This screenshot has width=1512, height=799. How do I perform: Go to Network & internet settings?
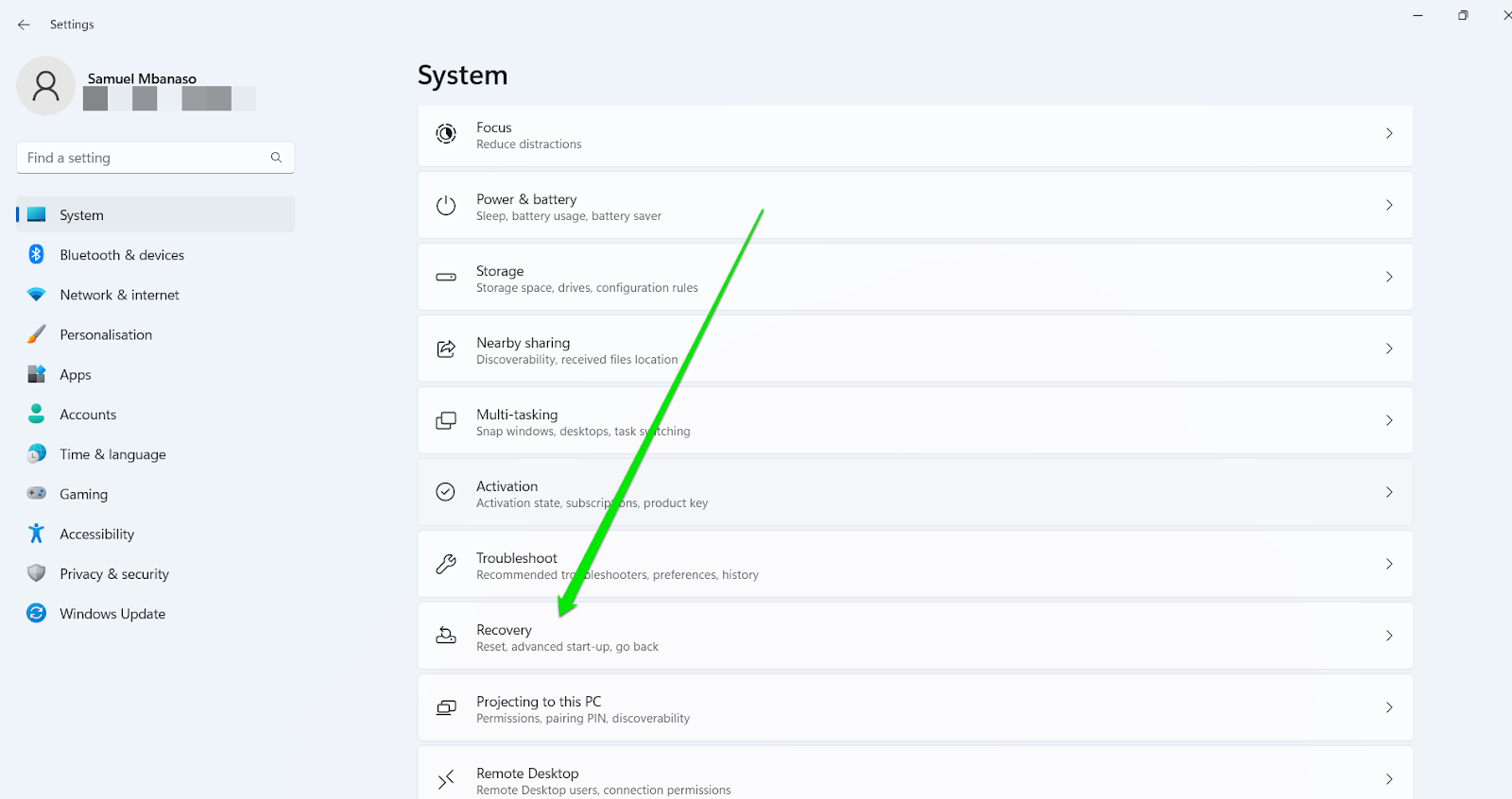156,295
